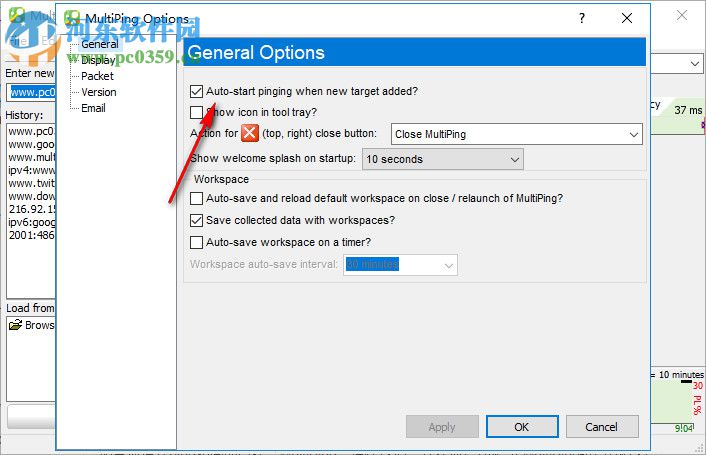
Task: Select General in options tree
Action: tap(100, 44)
